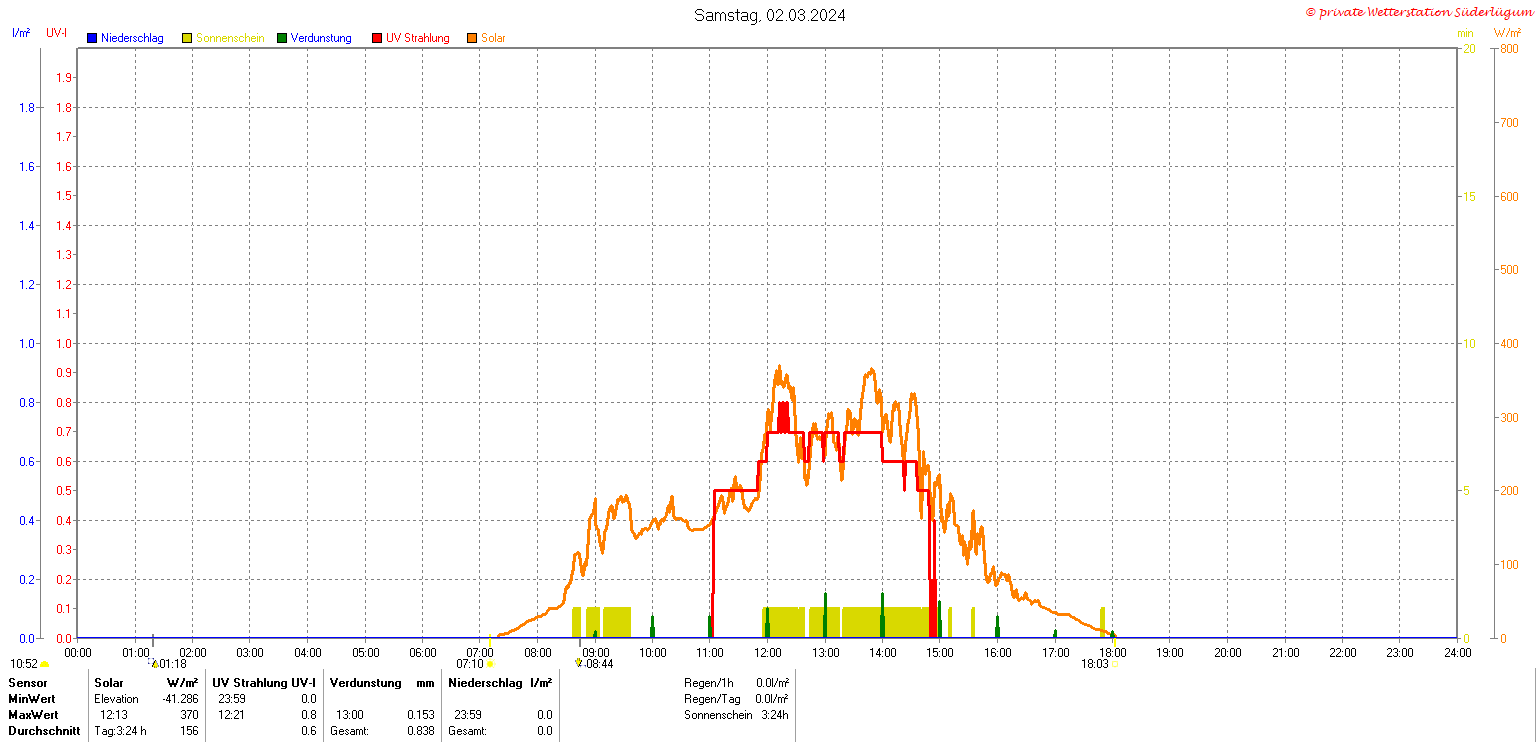Click the blue Niederschlag legend swatch
The image size is (1536, 742).
pos(92,38)
